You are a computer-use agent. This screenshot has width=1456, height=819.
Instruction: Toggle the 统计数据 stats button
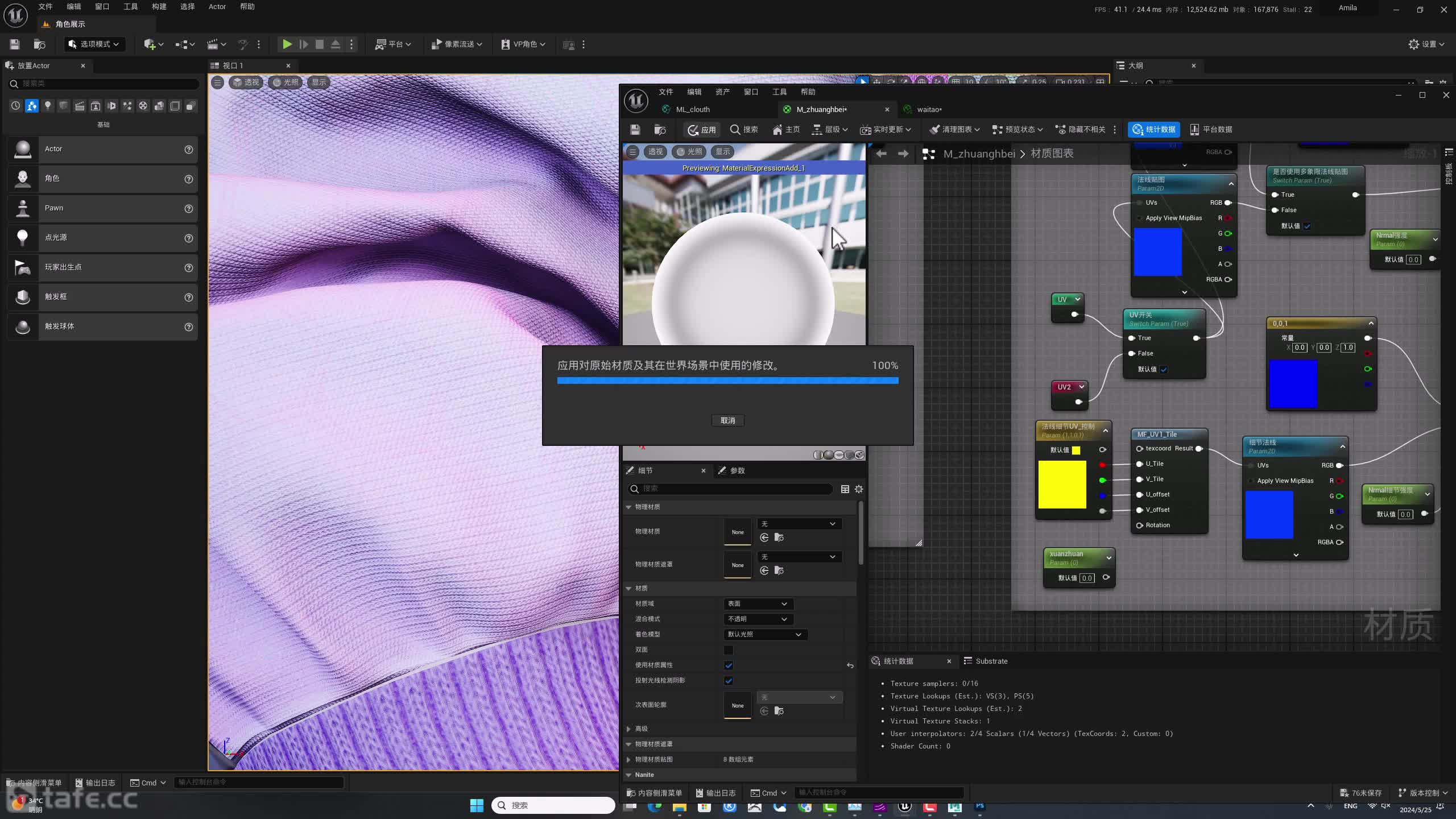(x=1154, y=130)
